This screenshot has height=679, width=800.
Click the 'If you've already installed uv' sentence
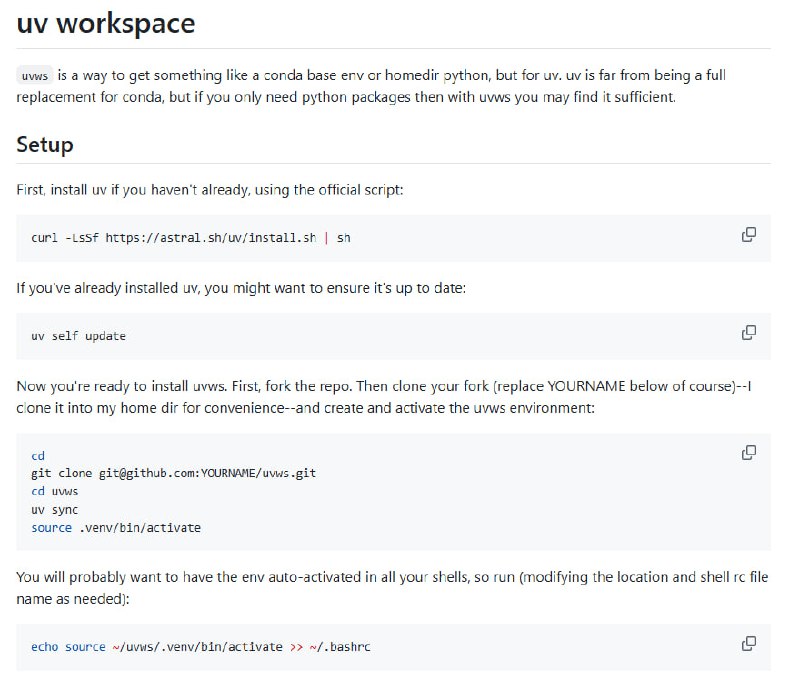241,288
